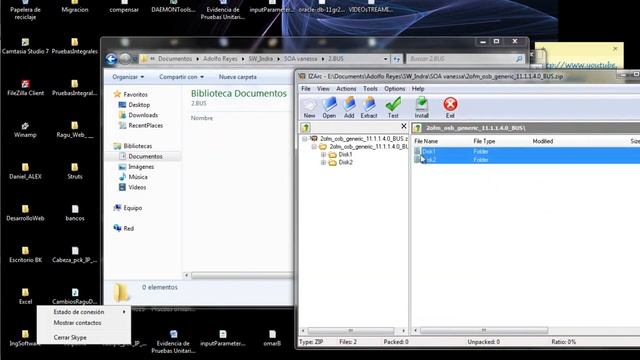Choose Cerrar Skype in the context menu
Screen dimensions: 640x360
click(x=84, y=338)
